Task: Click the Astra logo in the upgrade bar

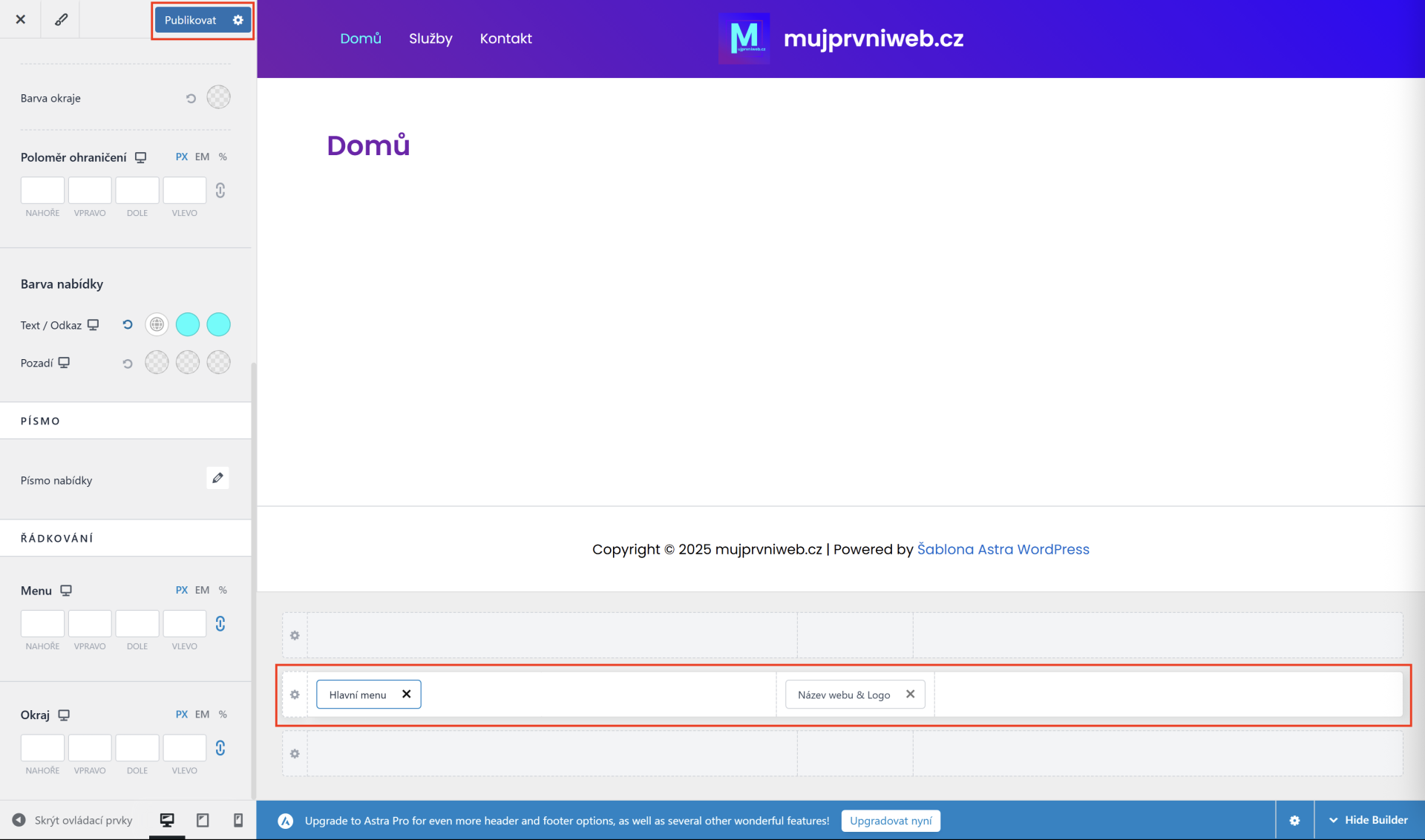Action: point(286,821)
